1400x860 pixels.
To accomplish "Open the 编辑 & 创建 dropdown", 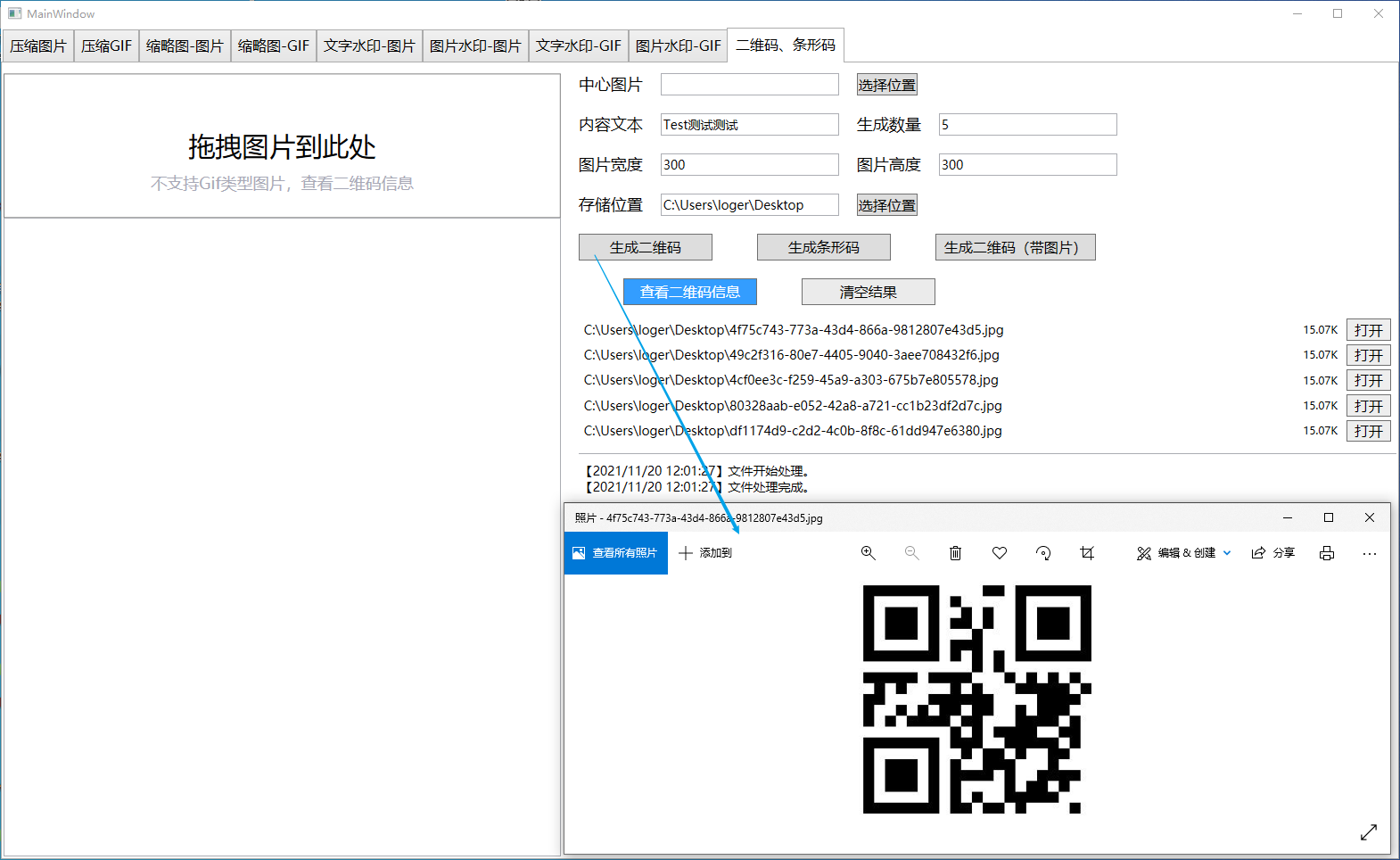I will coord(1184,553).
